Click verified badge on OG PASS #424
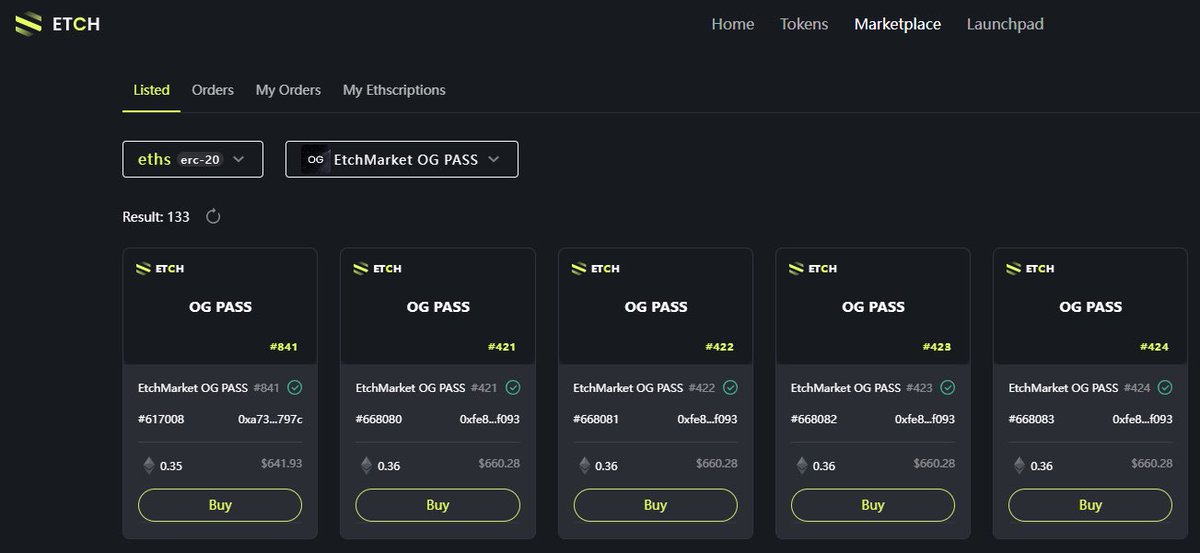The width and height of the screenshot is (1200, 553). (x=1165, y=387)
